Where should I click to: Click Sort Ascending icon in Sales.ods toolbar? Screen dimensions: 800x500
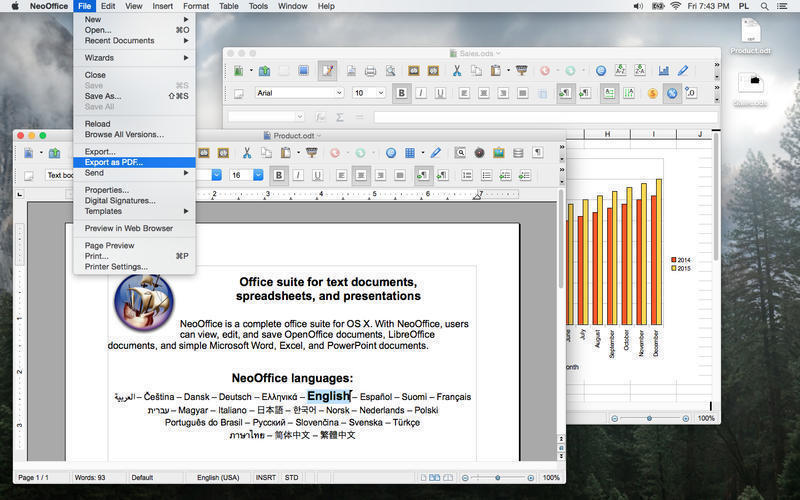pos(622,71)
